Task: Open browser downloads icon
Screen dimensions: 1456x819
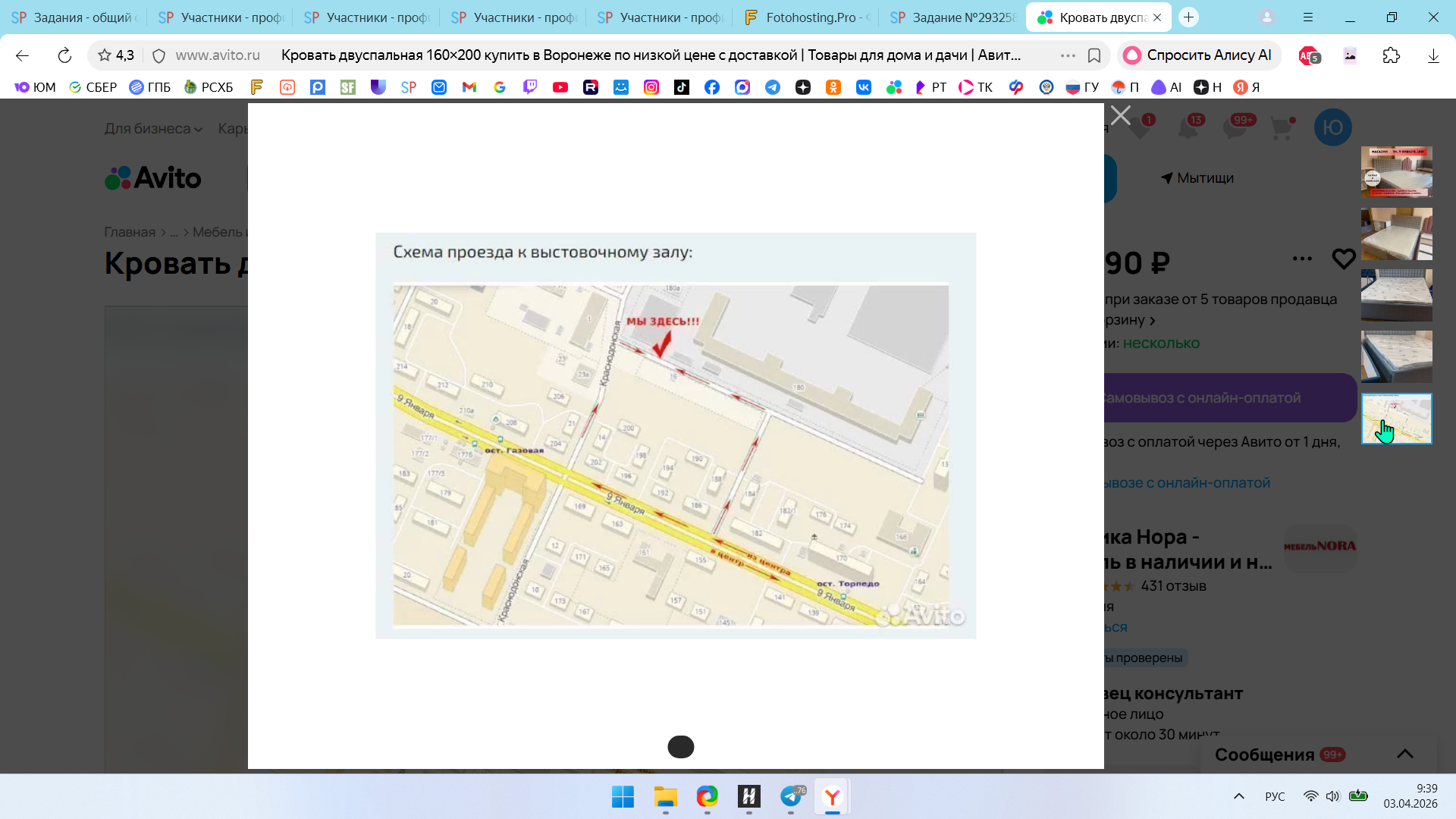Action: [1432, 55]
